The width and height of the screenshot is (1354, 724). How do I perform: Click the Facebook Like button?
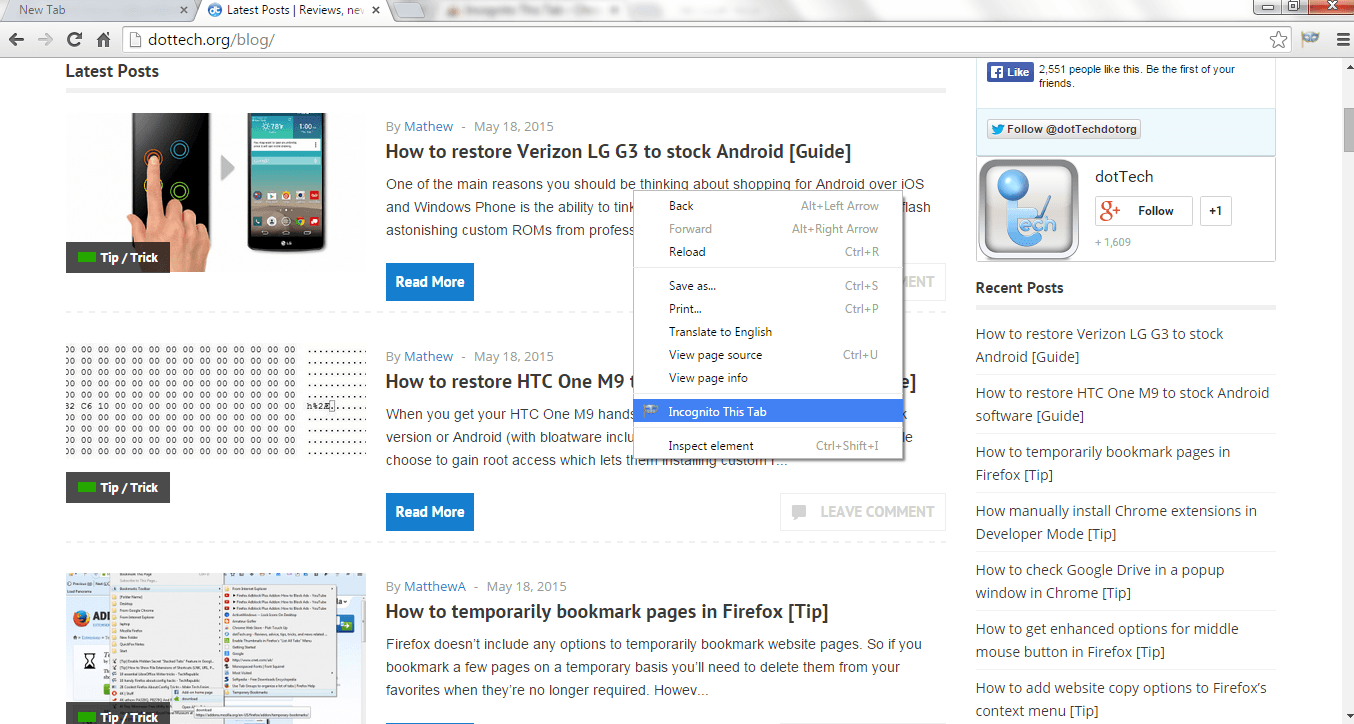[x=1009, y=72]
